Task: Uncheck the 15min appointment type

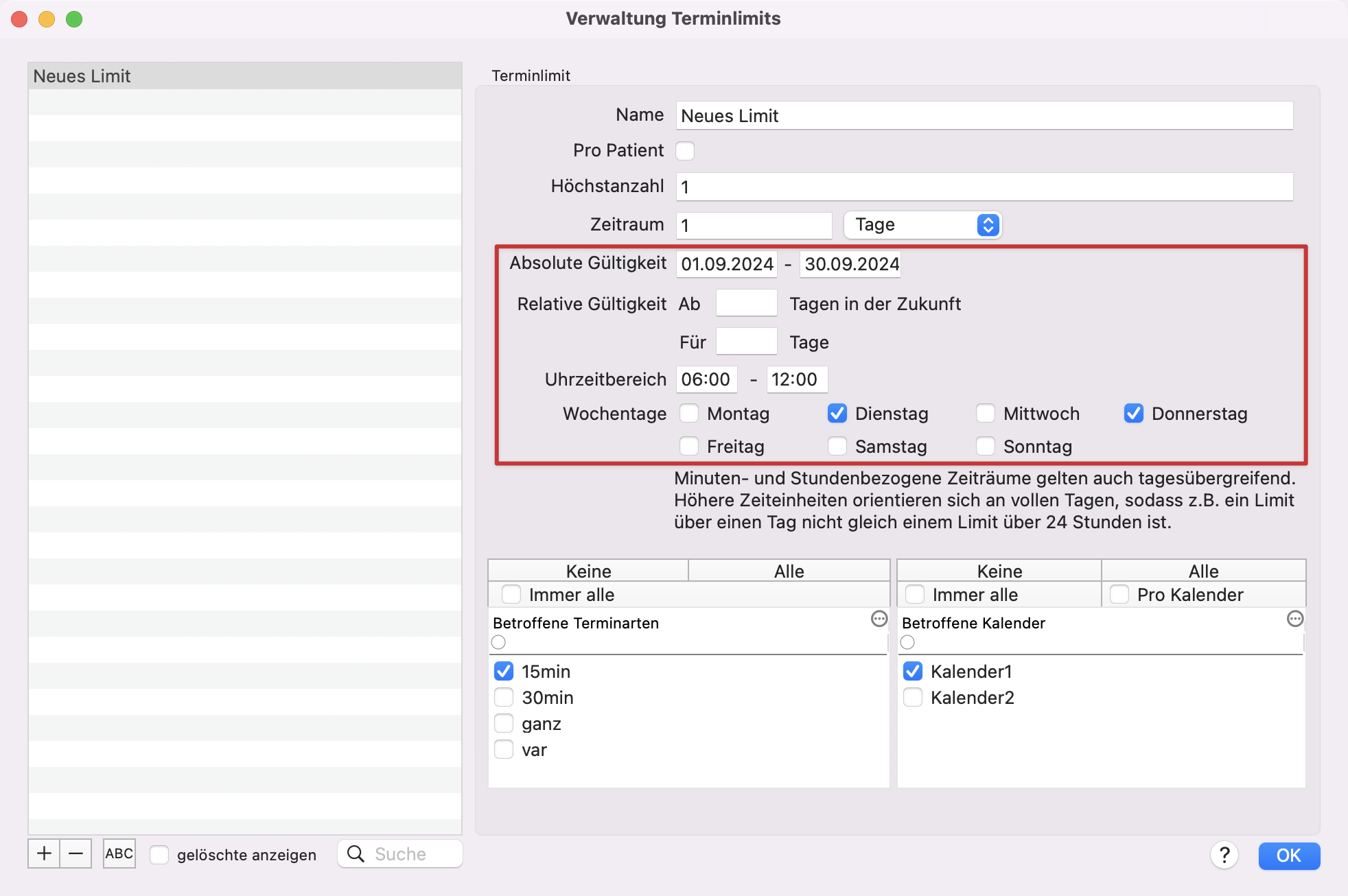Action: pyautogui.click(x=504, y=671)
